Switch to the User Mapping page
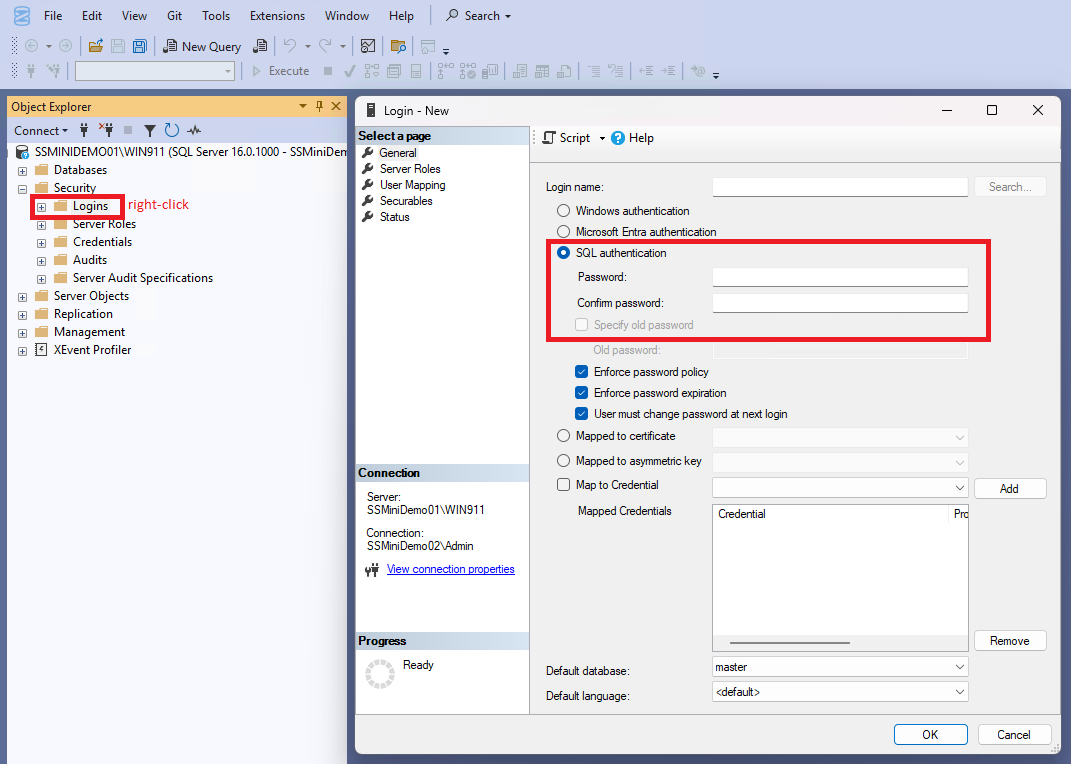 pyautogui.click(x=413, y=185)
